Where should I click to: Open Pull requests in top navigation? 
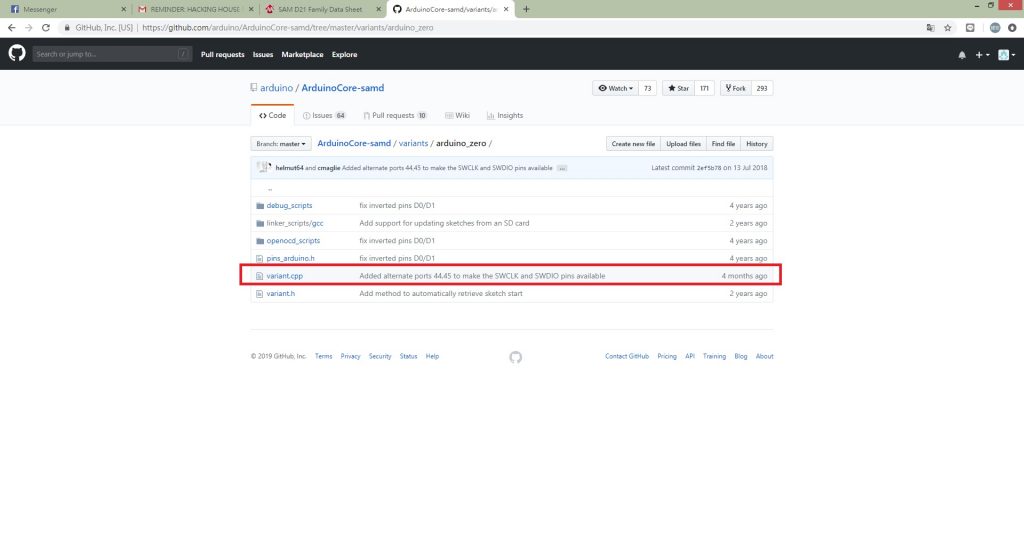click(222, 55)
